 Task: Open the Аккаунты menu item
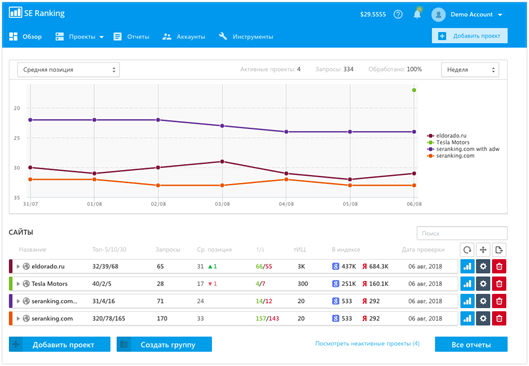point(184,36)
